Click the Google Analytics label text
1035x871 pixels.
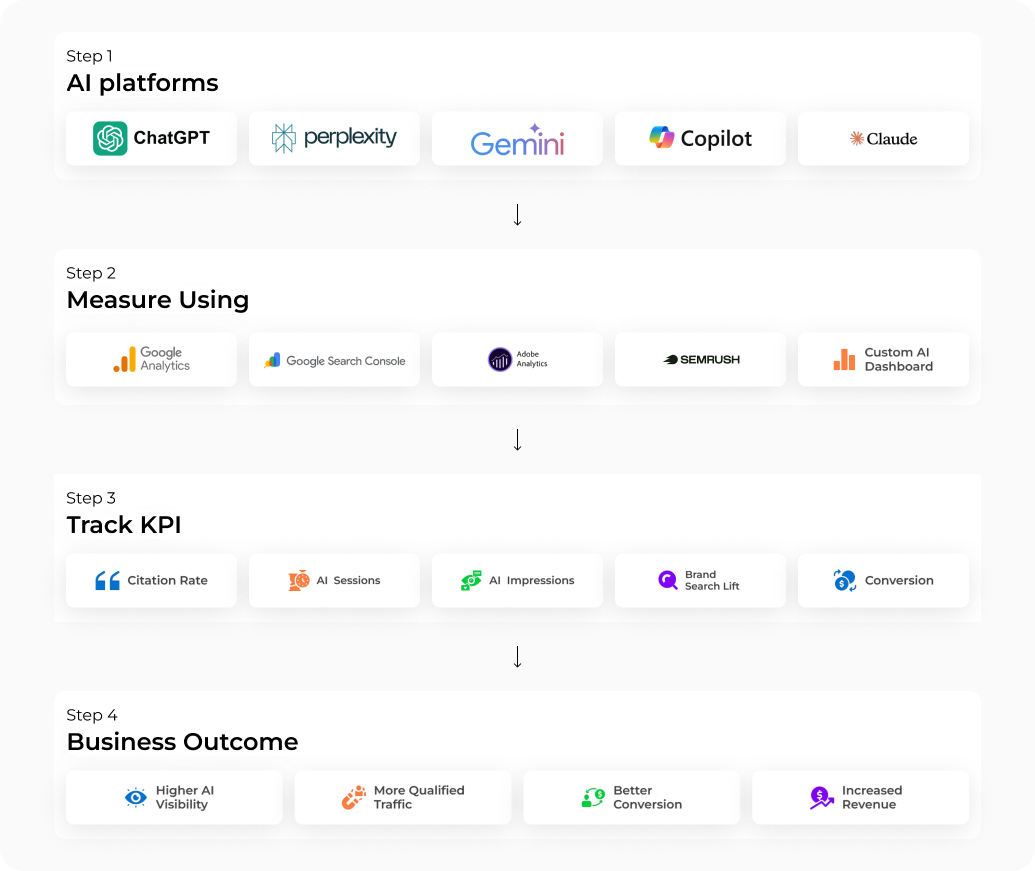tap(165, 359)
